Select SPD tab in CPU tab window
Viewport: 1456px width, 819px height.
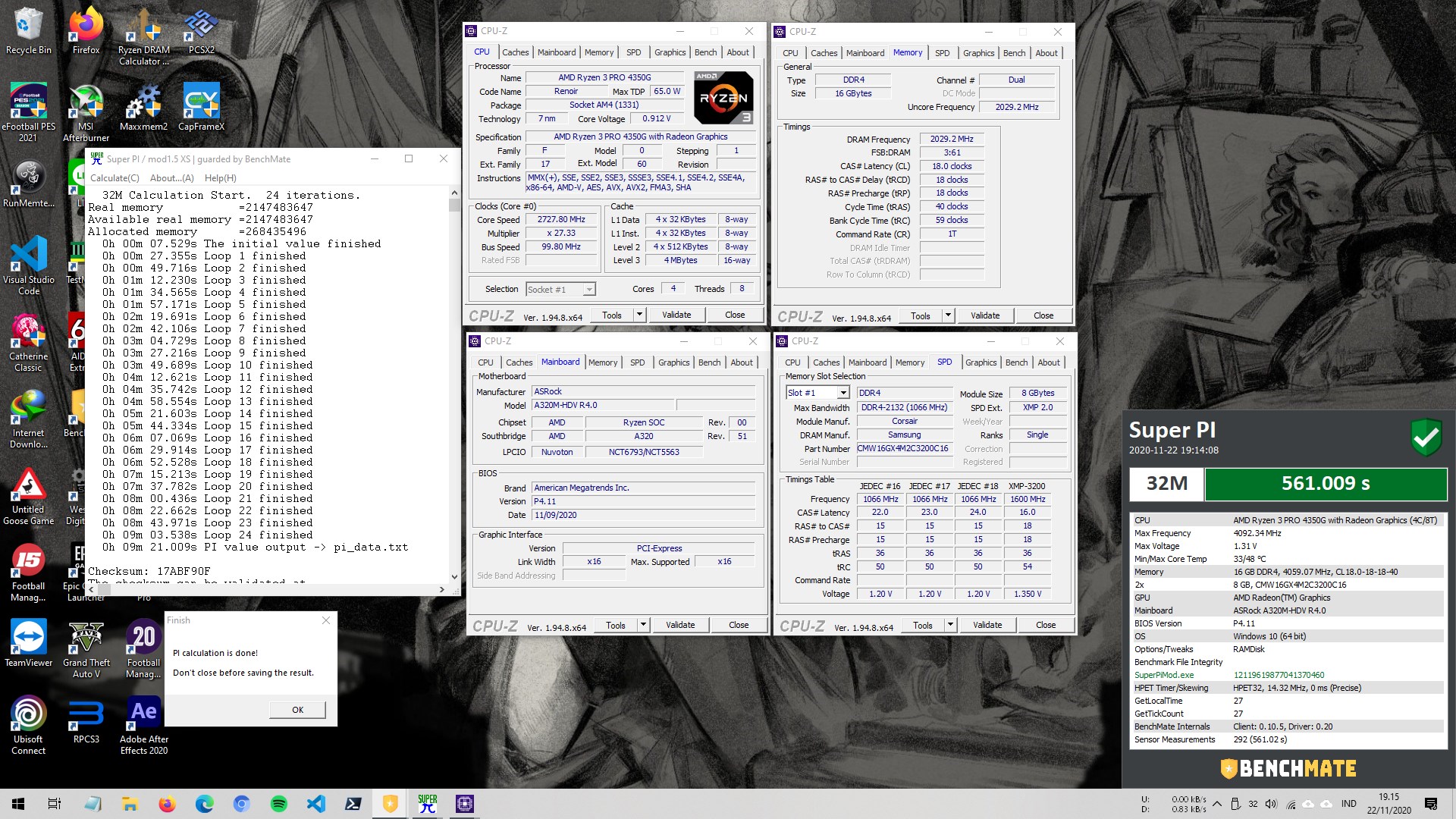click(634, 52)
